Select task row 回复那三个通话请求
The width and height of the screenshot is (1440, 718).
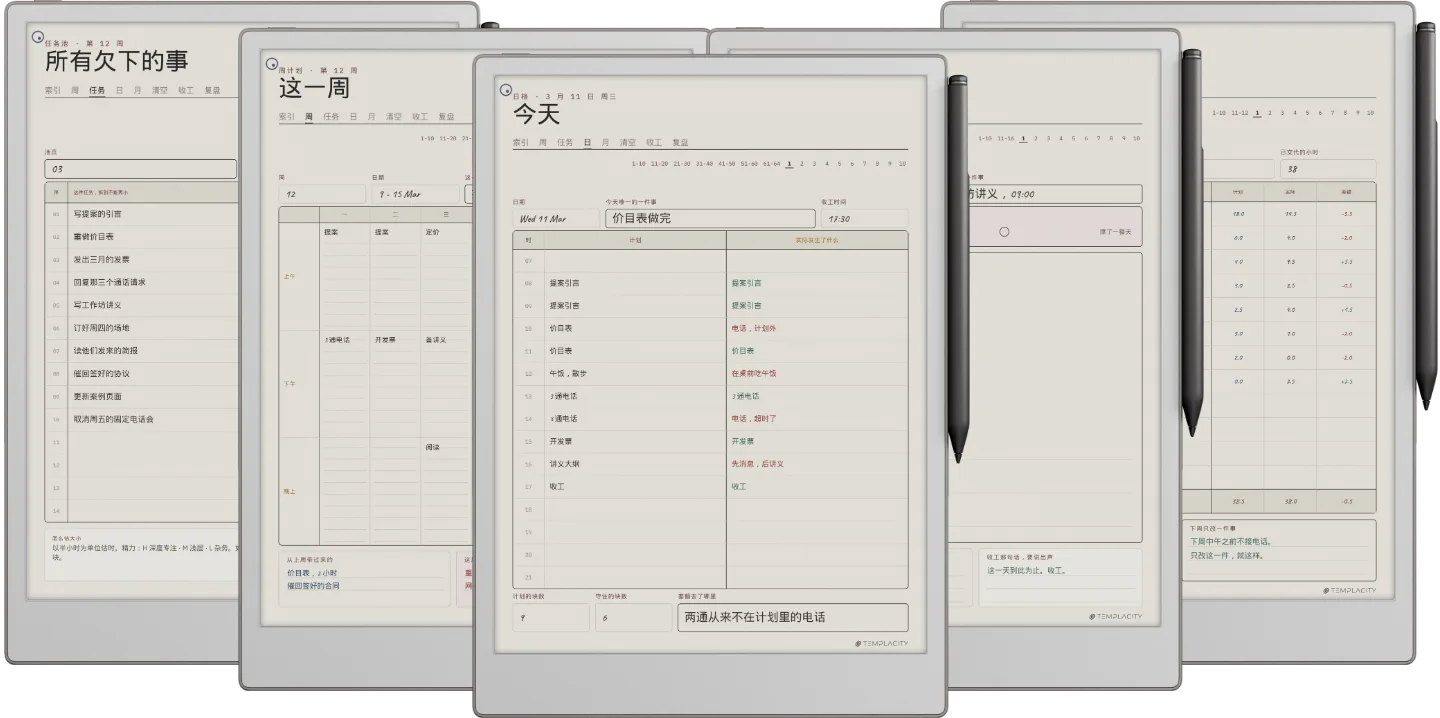point(141,283)
